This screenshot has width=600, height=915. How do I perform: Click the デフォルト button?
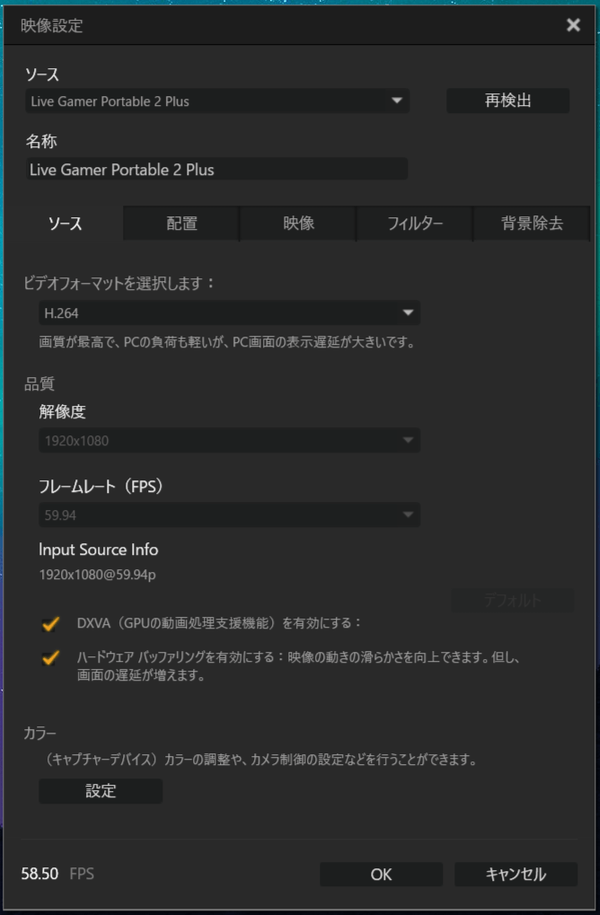(x=512, y=600)
